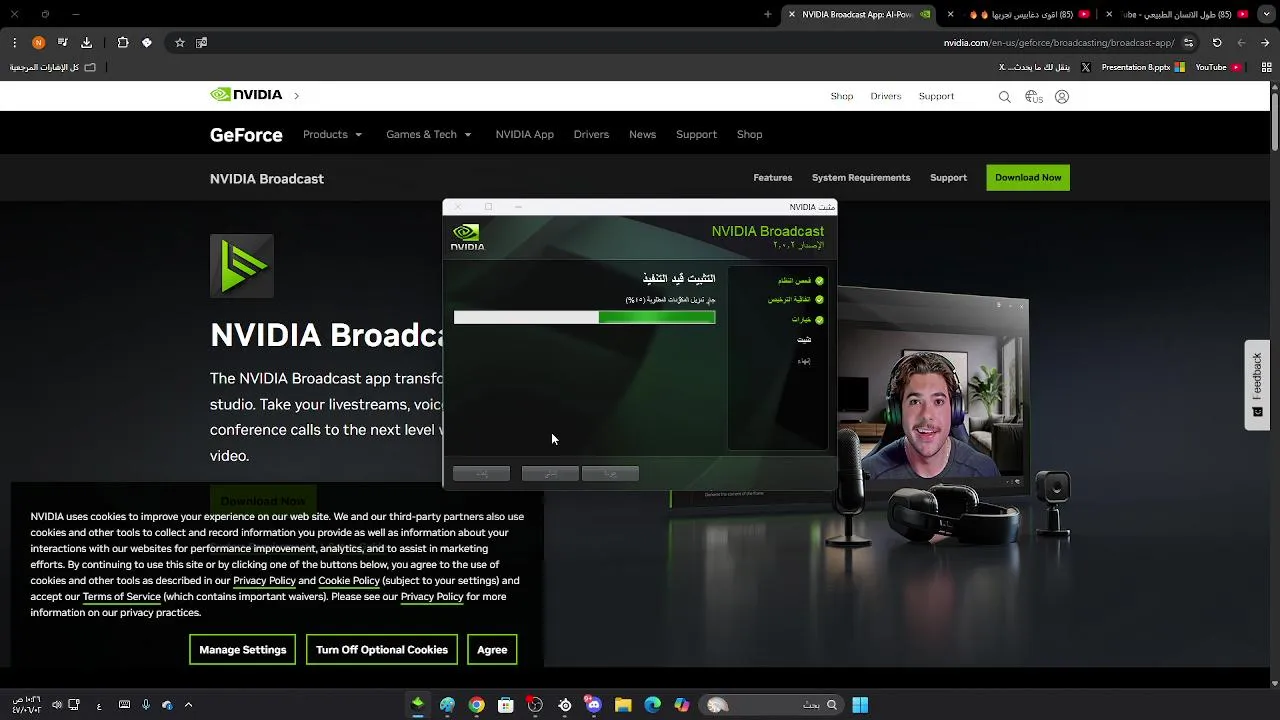The image size is (1280, 720).
Task: Open Google Chrome from the taskbar
Action: point(477,705)
